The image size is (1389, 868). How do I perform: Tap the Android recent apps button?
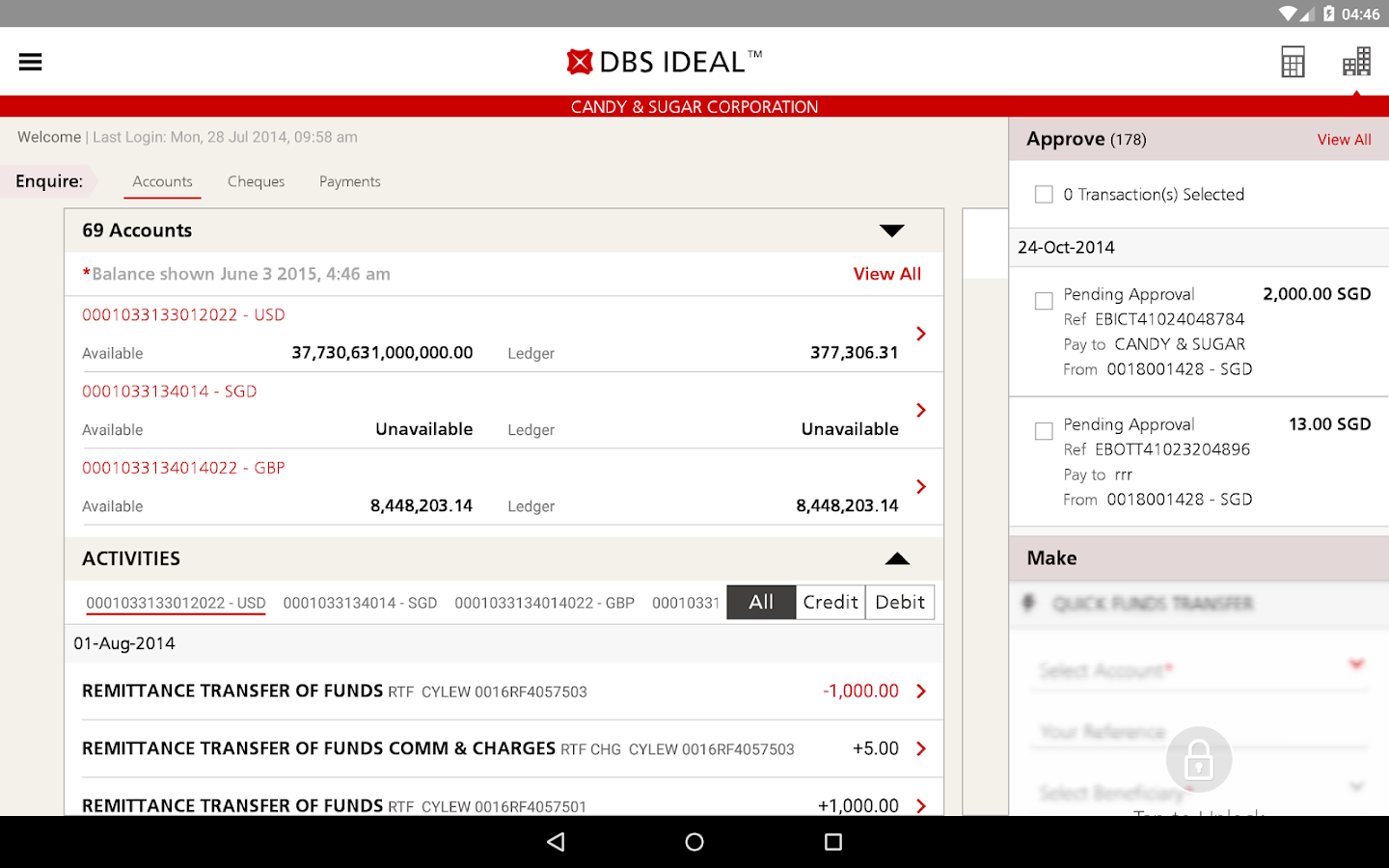pos(833,842)
